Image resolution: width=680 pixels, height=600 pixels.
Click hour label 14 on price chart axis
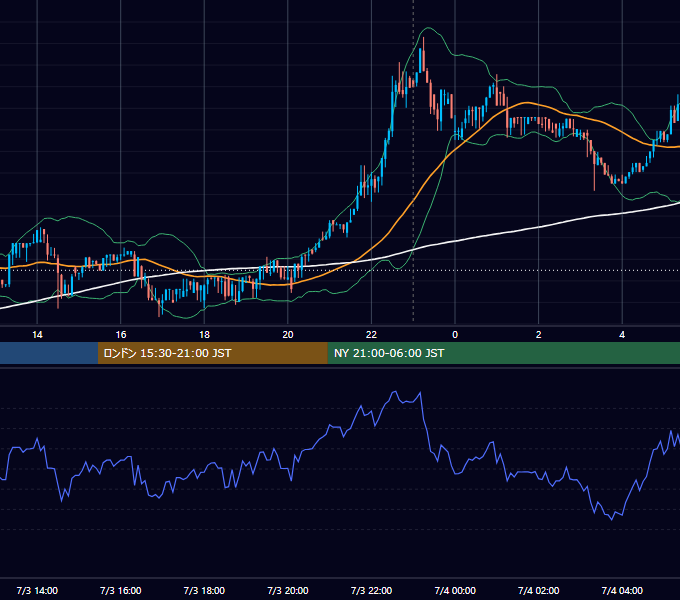(37, 335)
